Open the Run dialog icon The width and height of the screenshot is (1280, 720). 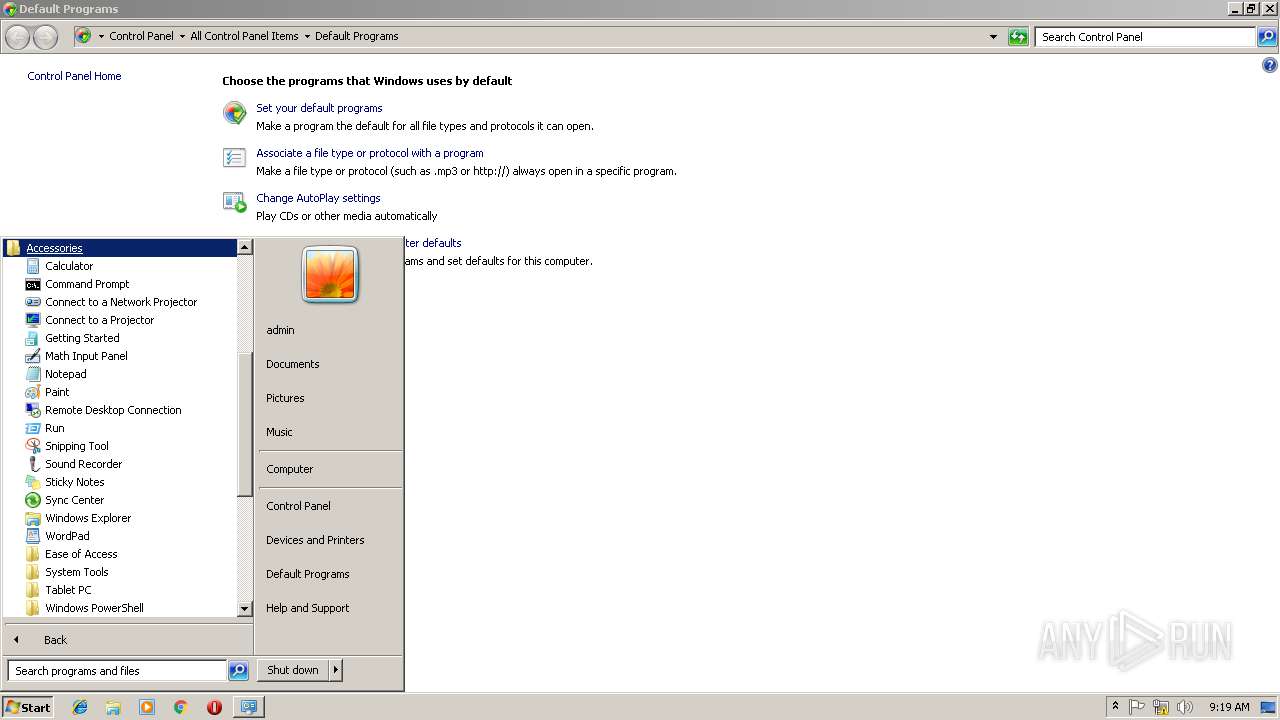33,428
